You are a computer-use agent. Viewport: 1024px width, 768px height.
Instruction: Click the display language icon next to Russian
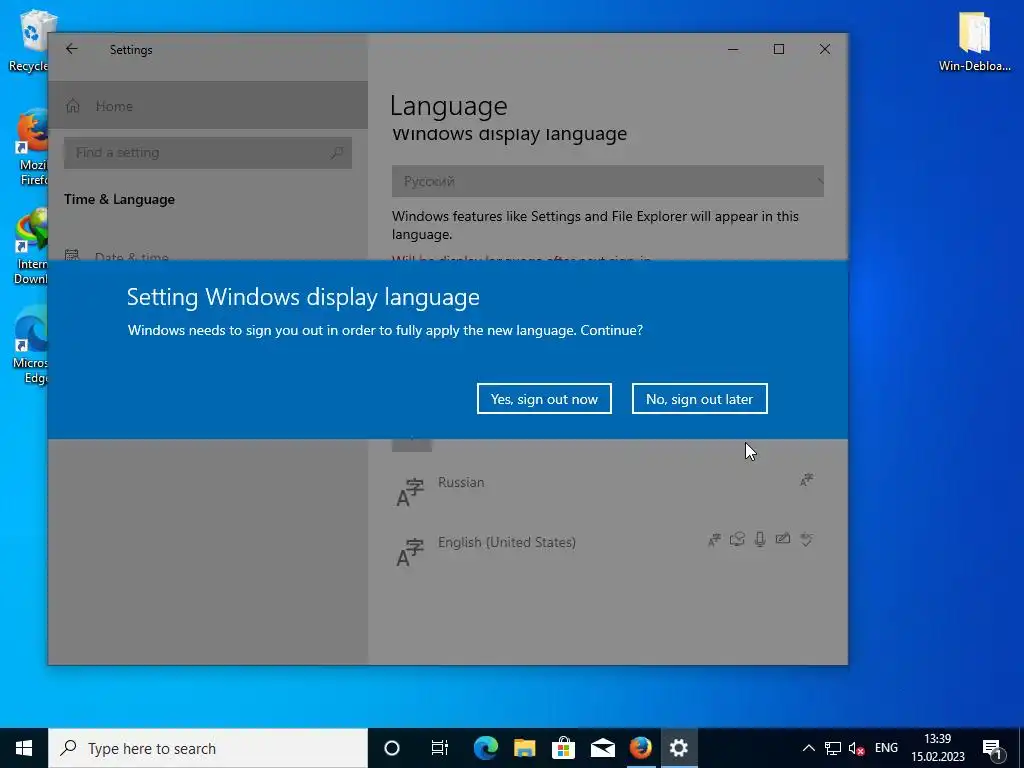pos(807,480)
